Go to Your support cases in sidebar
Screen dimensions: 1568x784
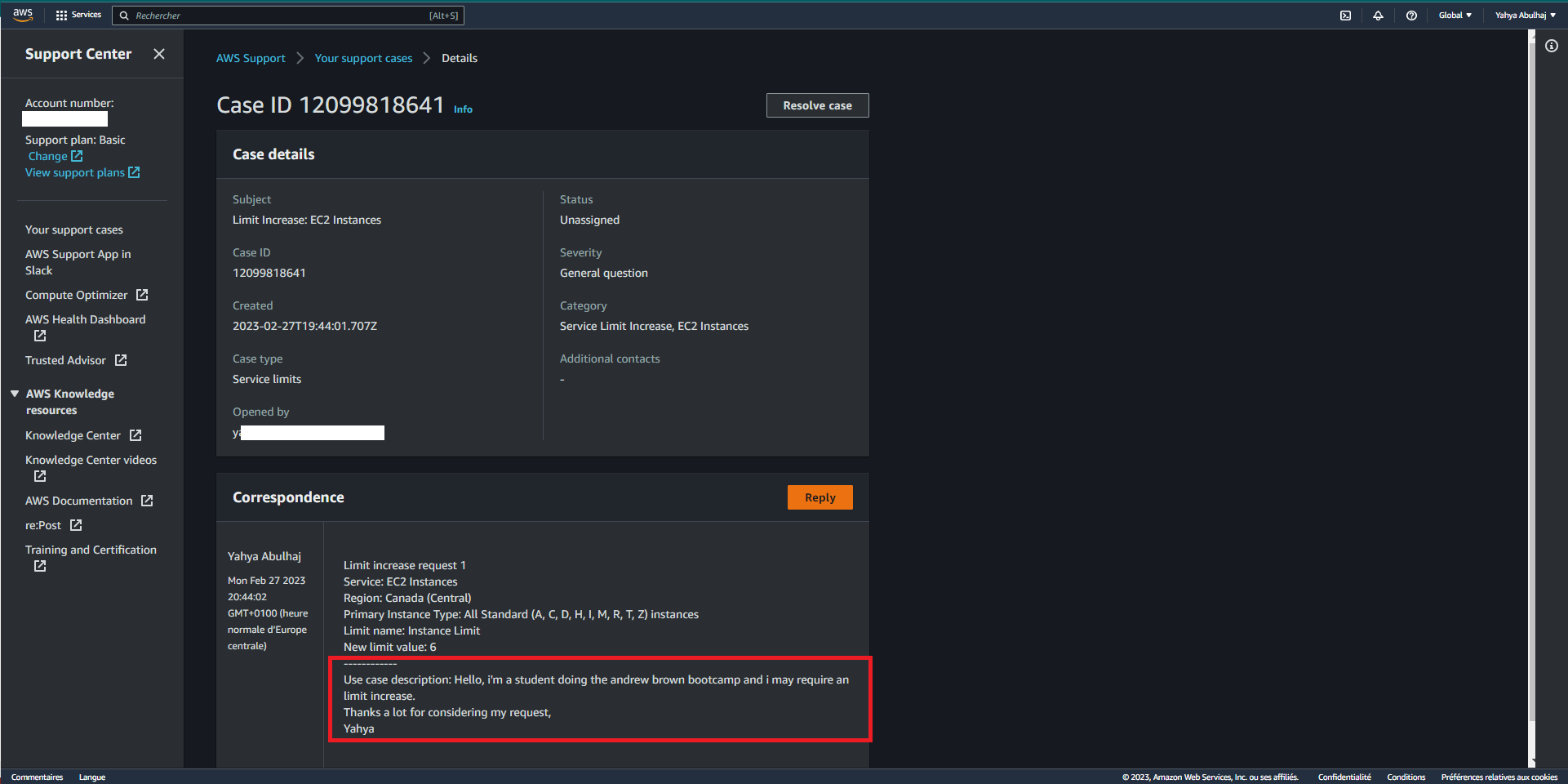click(74, 229)
